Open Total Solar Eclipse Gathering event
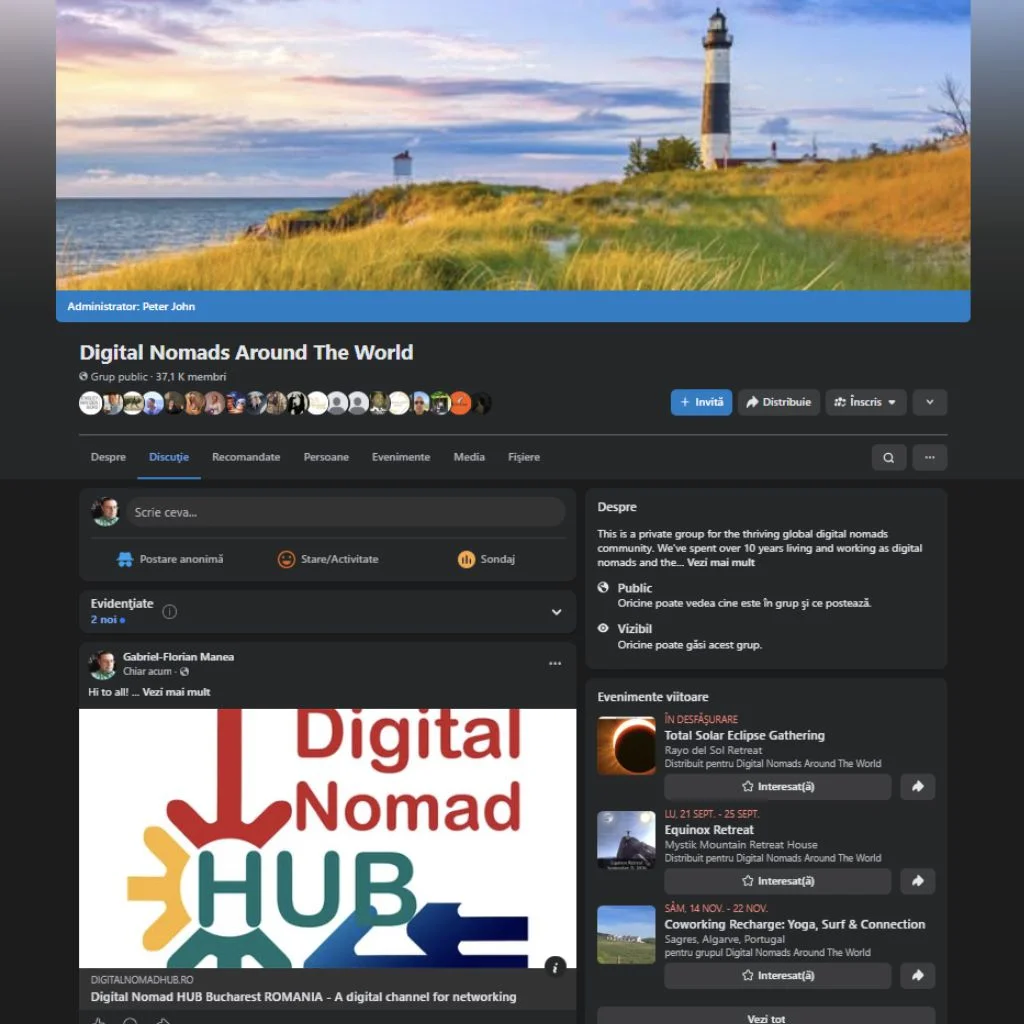The width and height of the screenshot is (1024, 1024). tap(744, 735)
